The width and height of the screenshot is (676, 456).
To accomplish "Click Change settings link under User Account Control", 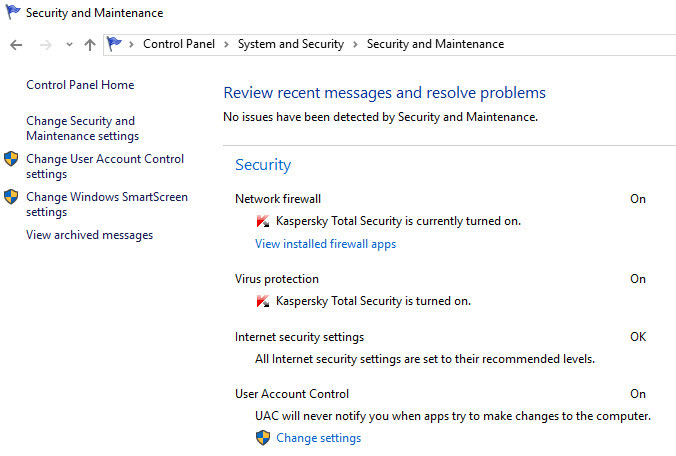I will point(319,438).
